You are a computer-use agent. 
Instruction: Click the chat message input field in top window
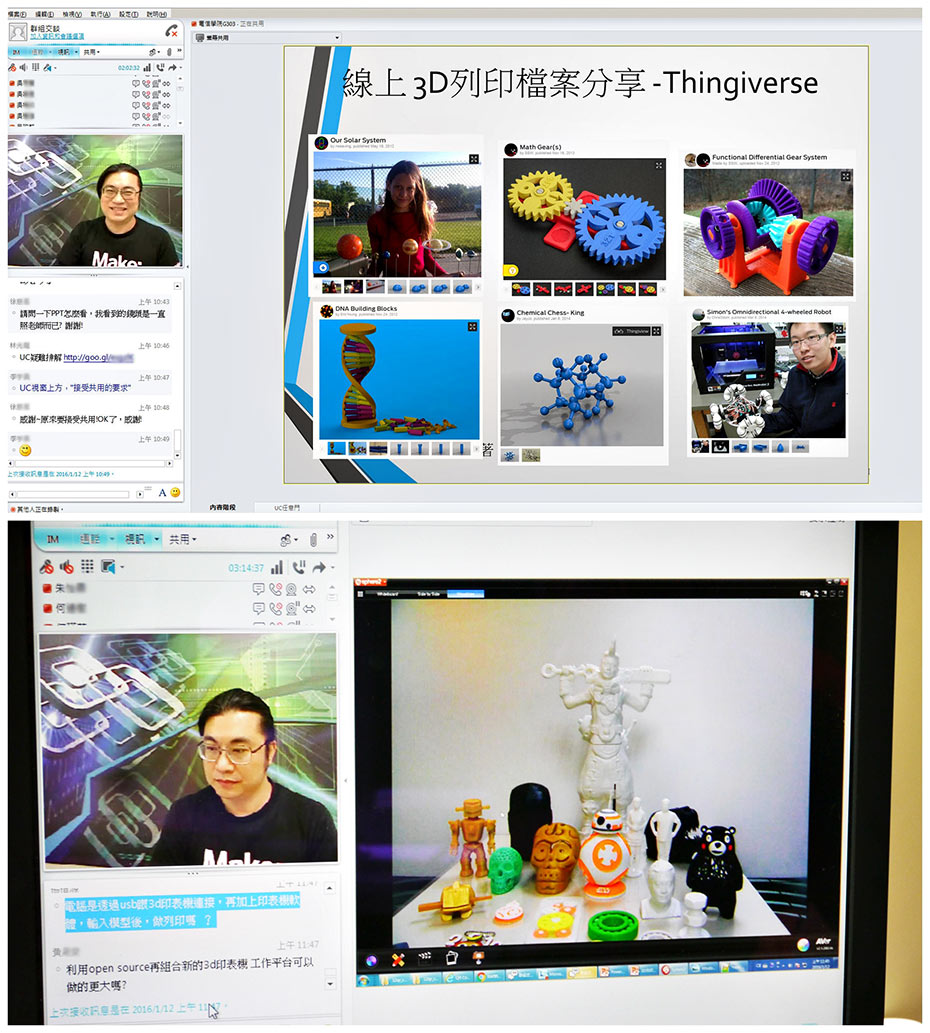[74, 494]
